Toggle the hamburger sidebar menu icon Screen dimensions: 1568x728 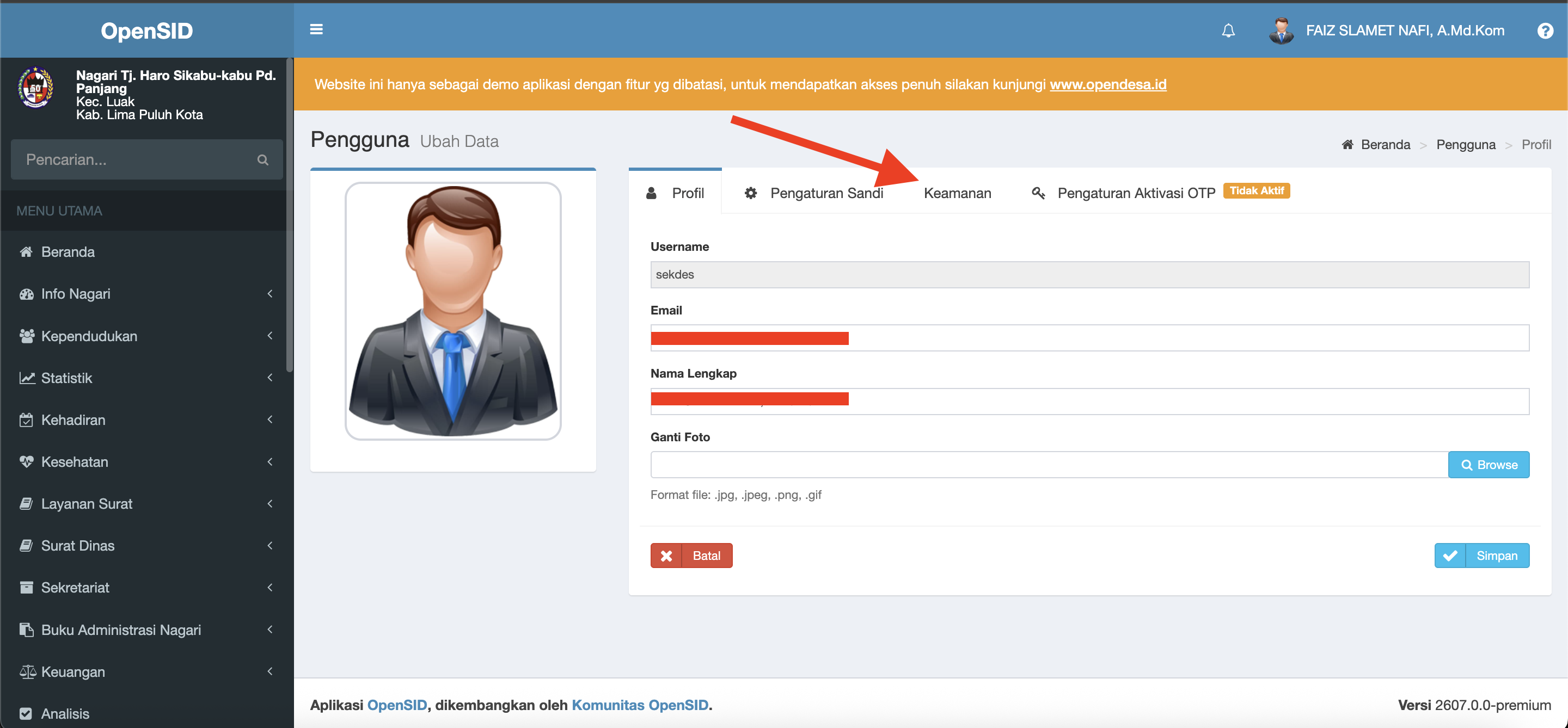coord(316,29)
